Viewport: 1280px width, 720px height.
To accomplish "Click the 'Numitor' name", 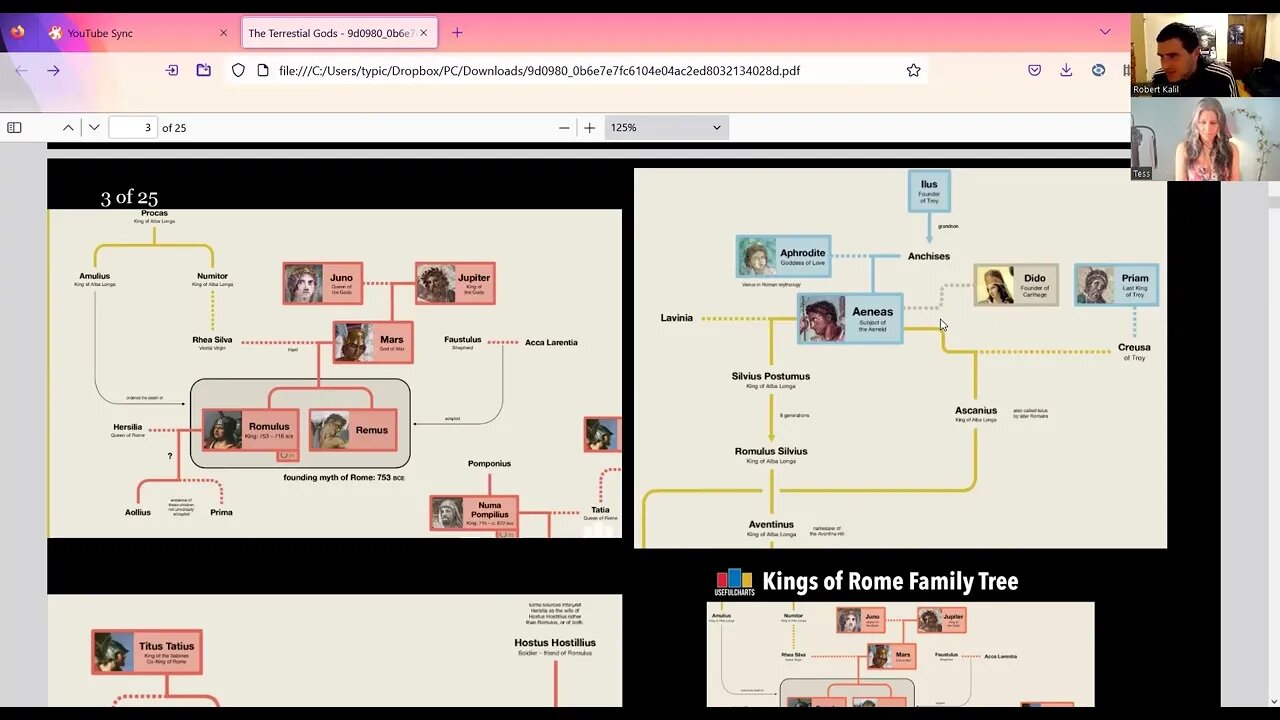I will (x=212, y=276).
